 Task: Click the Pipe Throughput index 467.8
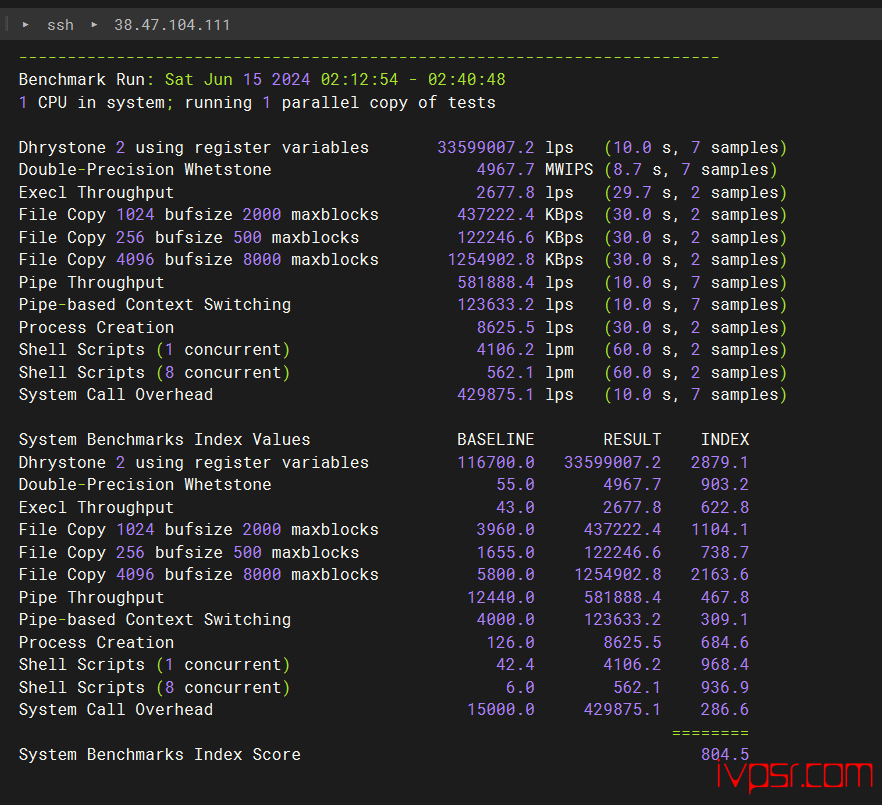(724, 597)
